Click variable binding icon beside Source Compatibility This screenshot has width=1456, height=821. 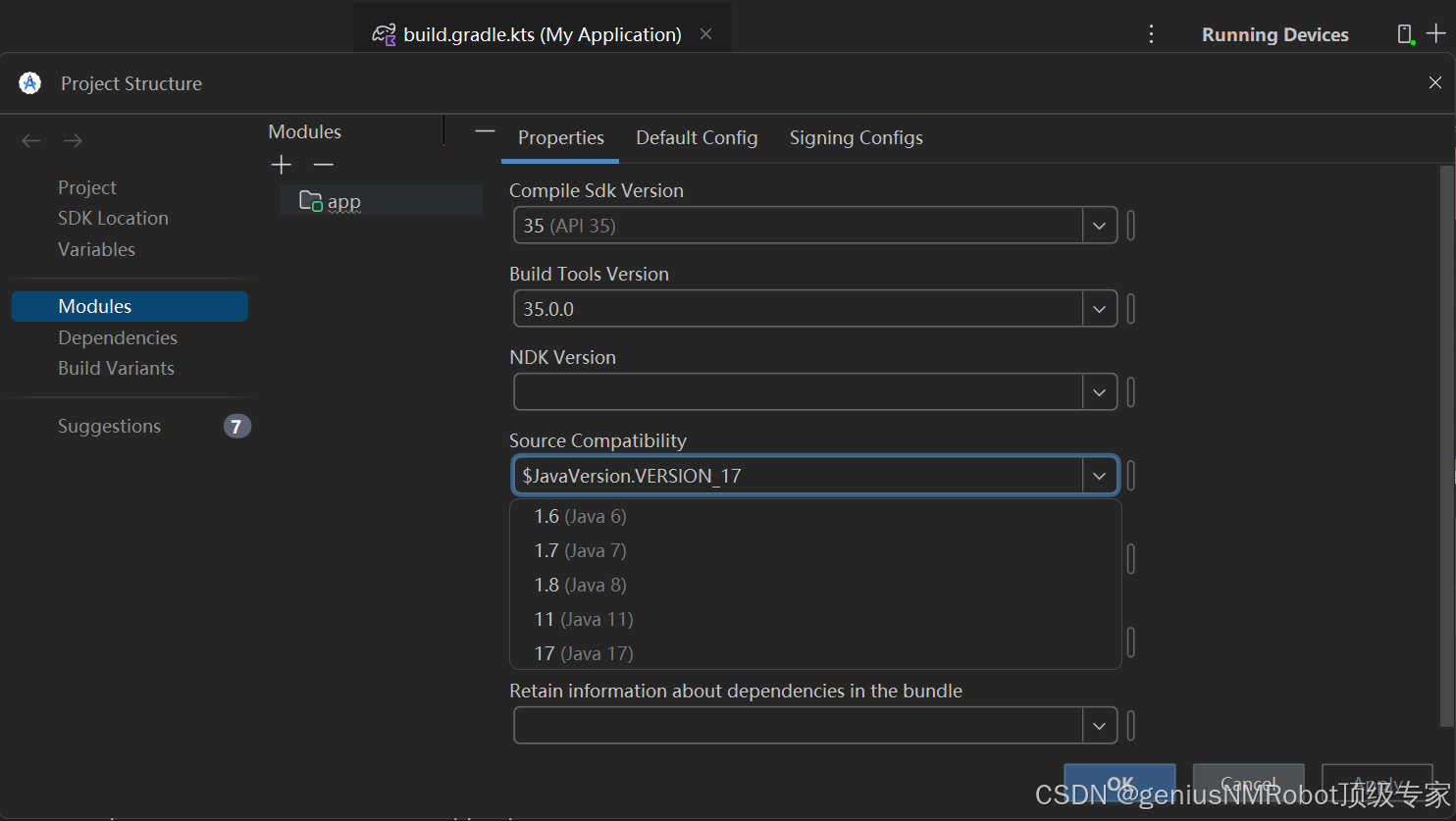tap(1131, 476)
